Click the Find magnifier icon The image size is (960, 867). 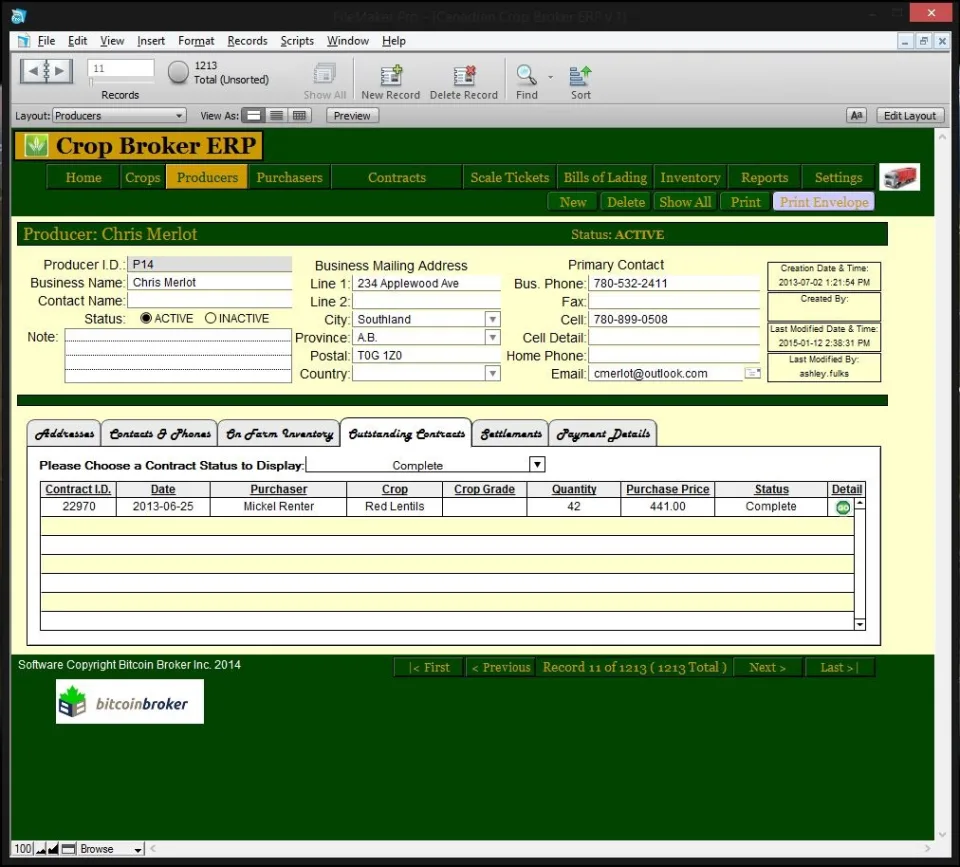(527, 75)
